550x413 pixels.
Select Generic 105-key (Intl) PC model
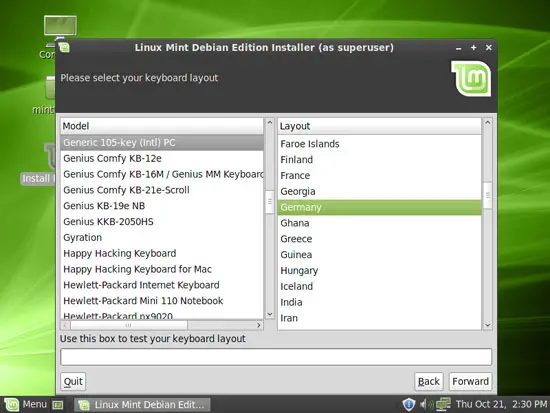[162, 142]
